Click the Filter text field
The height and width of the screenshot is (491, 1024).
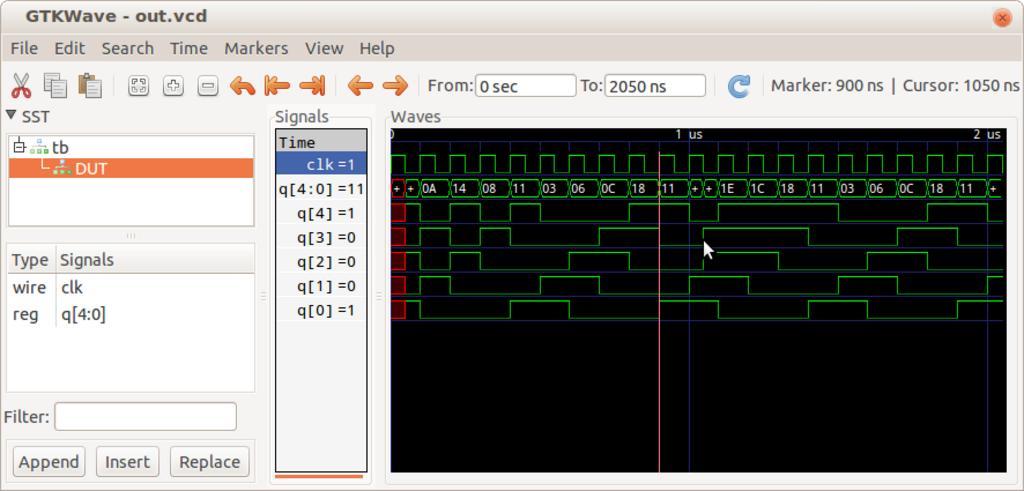(145, 416)
